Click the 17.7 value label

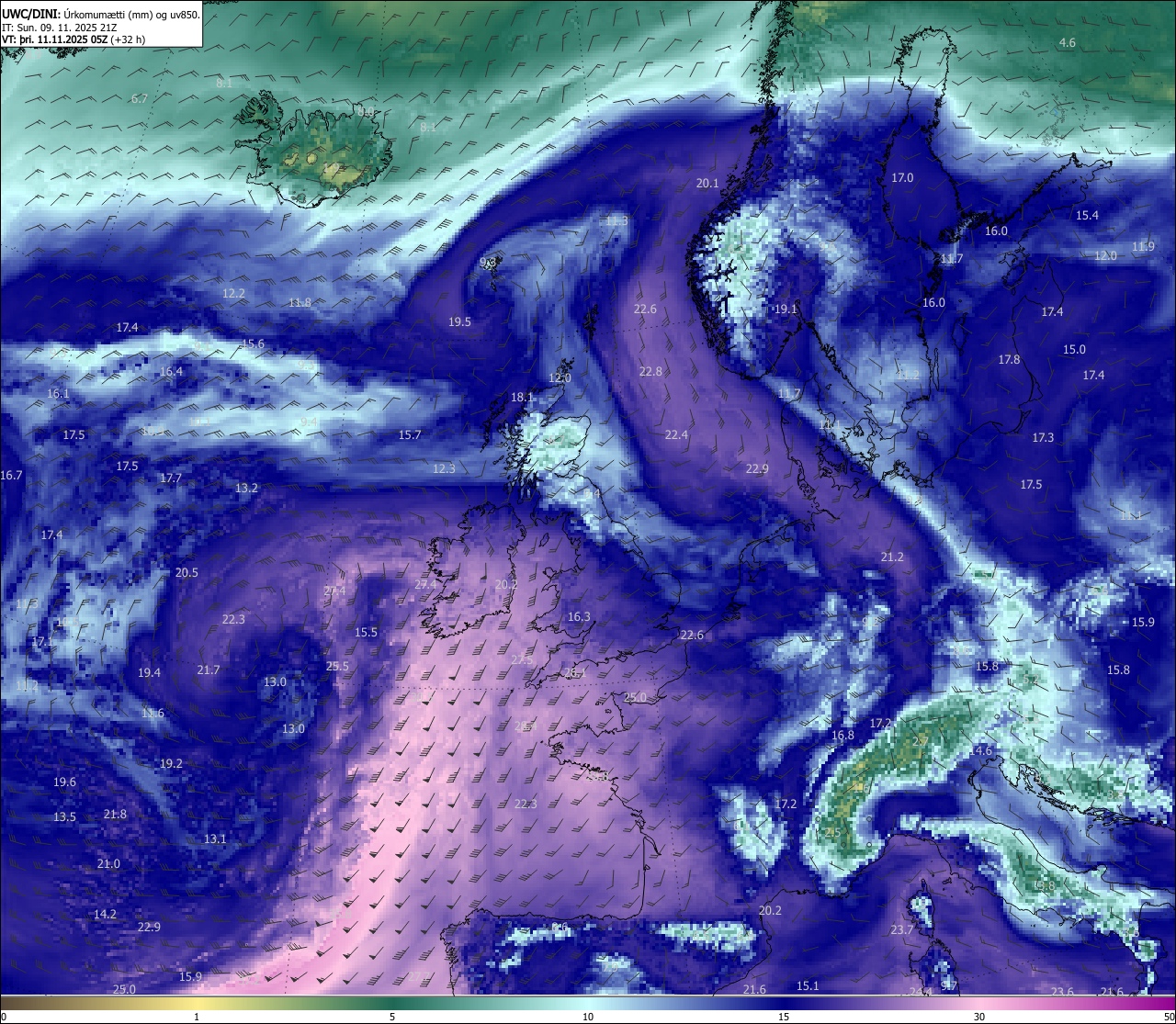point(170,478)
